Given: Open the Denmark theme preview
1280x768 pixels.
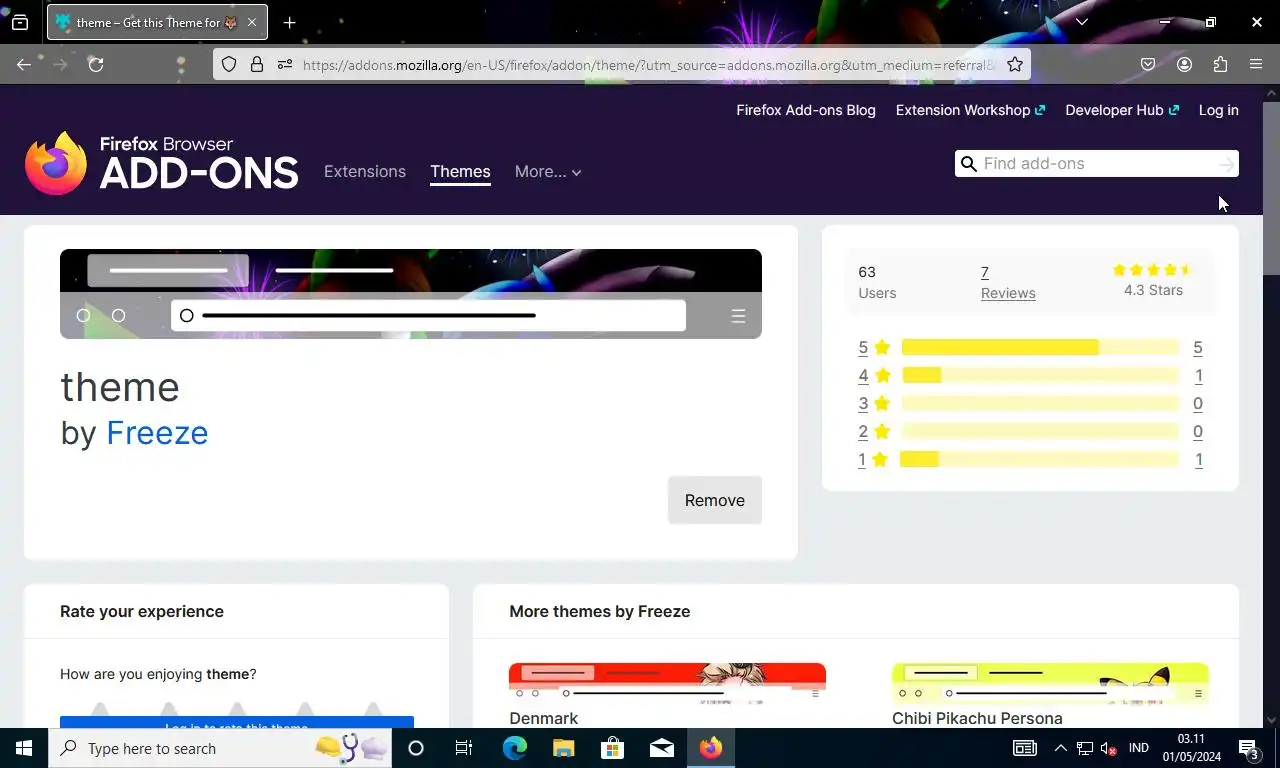Looking at the screenshot, I should pos(667,683).
